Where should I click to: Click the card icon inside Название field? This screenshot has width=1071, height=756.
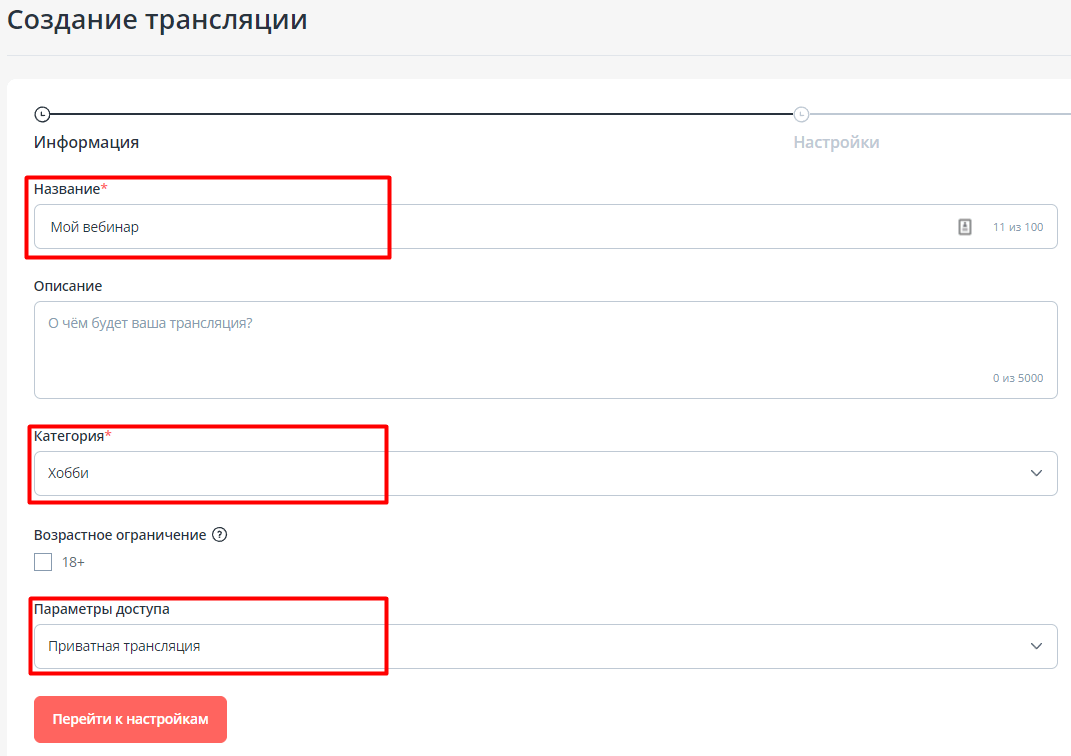point(964,227)
